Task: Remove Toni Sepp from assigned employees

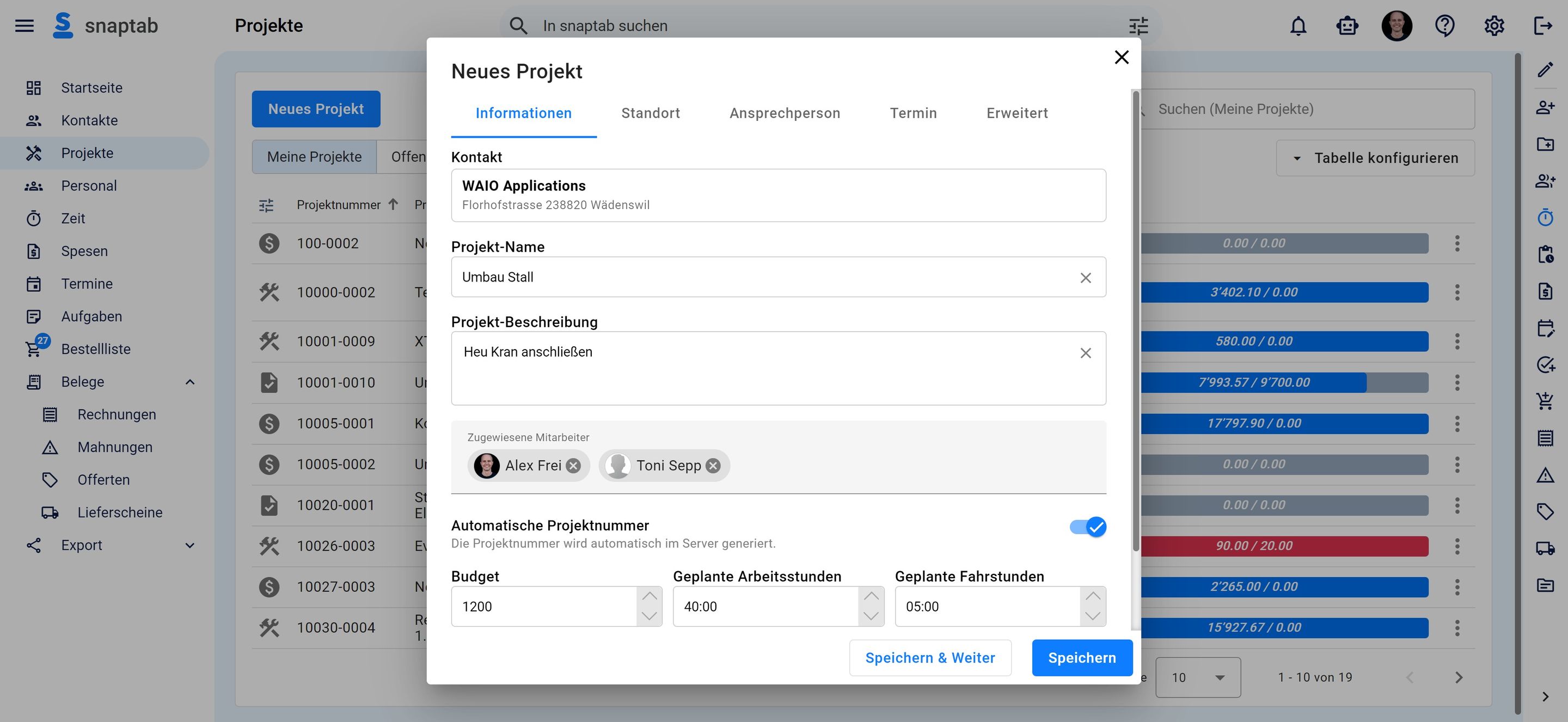Action: [x=713, y=466]
